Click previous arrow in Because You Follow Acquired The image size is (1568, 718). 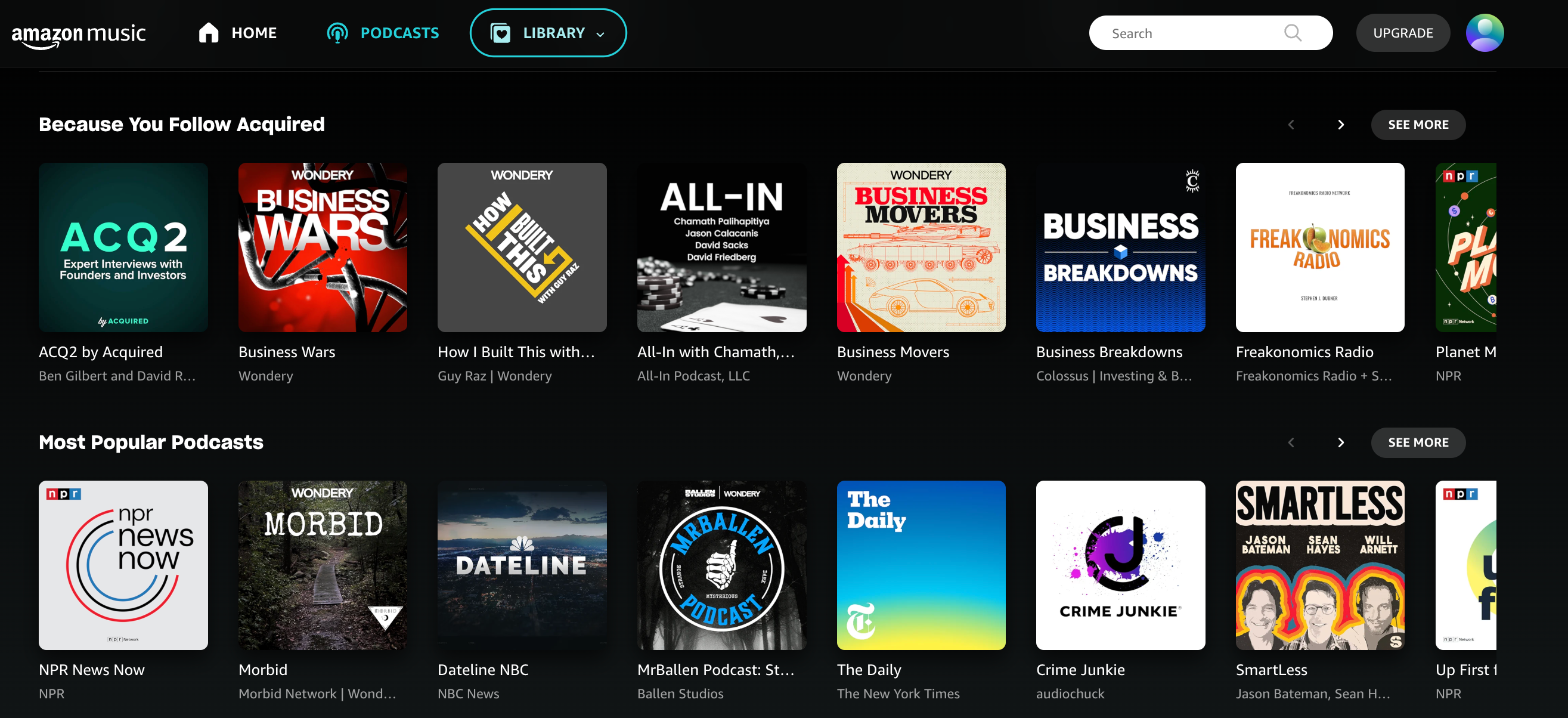point(1291,125)
